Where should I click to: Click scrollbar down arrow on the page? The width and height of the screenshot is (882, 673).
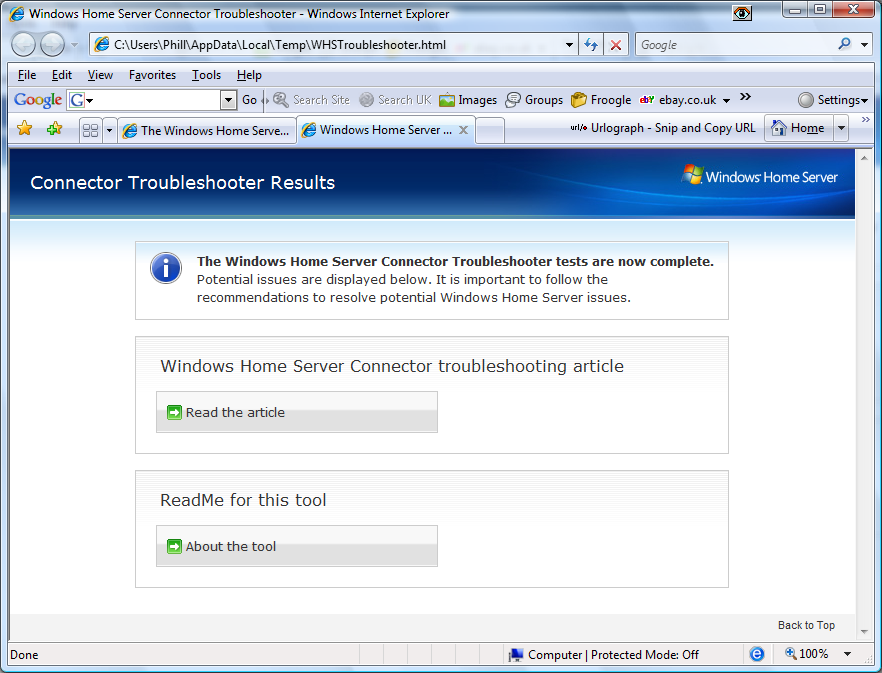pos(864,632)
